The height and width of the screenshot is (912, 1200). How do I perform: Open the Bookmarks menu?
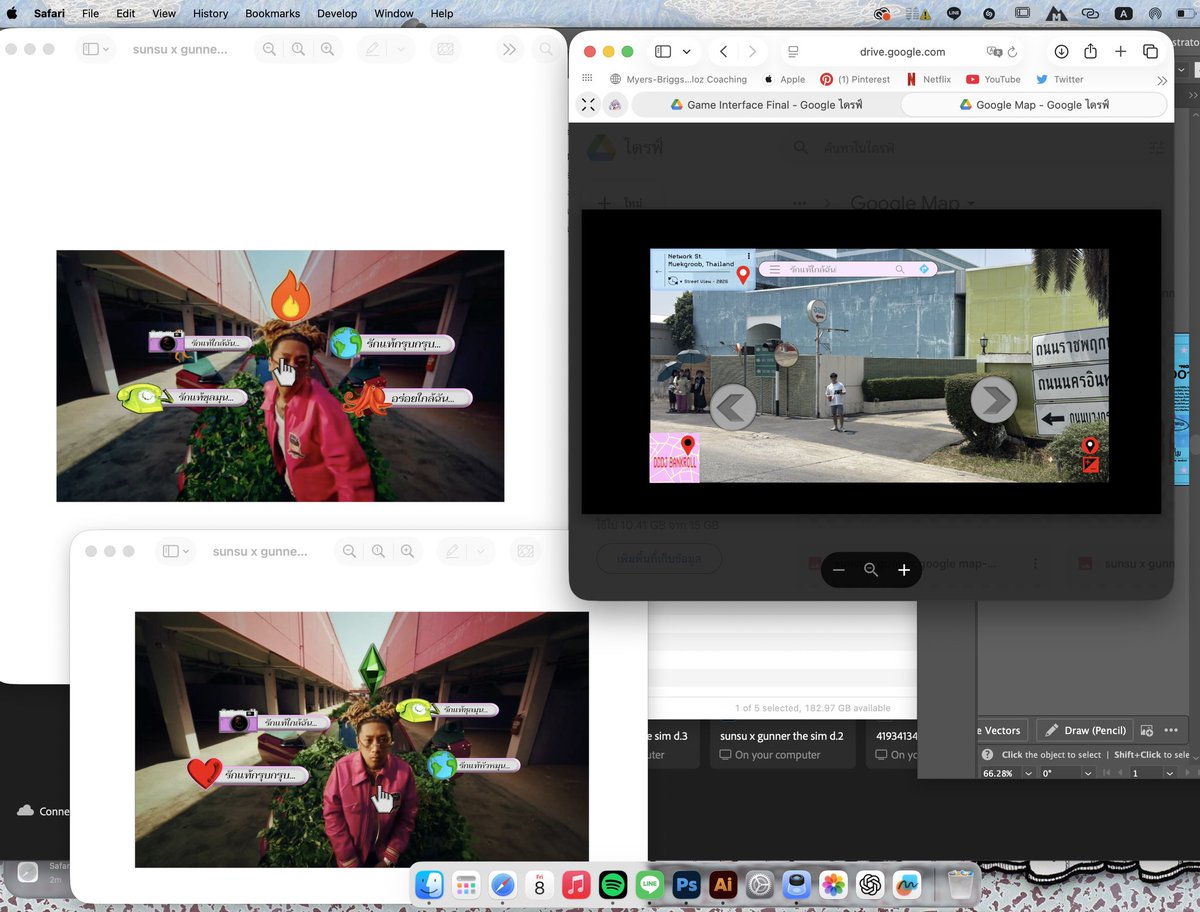(x=273, y=13)
